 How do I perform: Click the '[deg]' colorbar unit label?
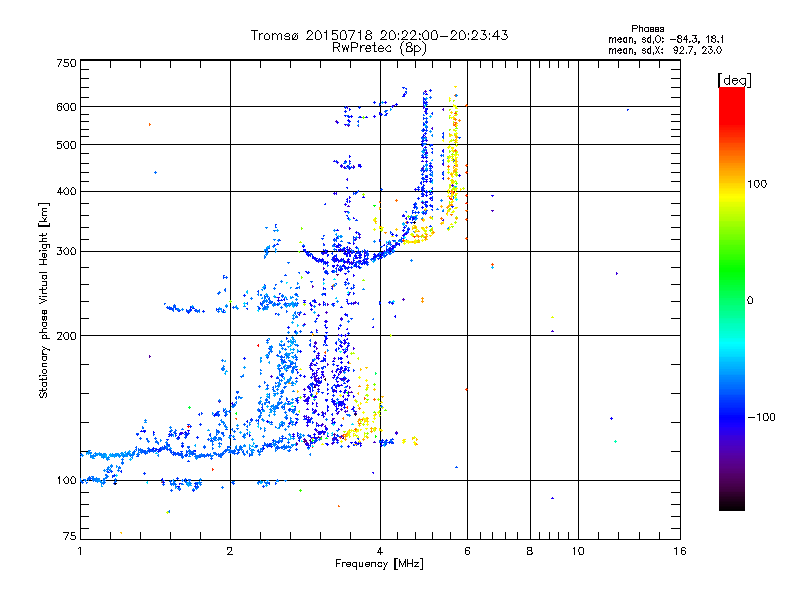tap(734, 81)
